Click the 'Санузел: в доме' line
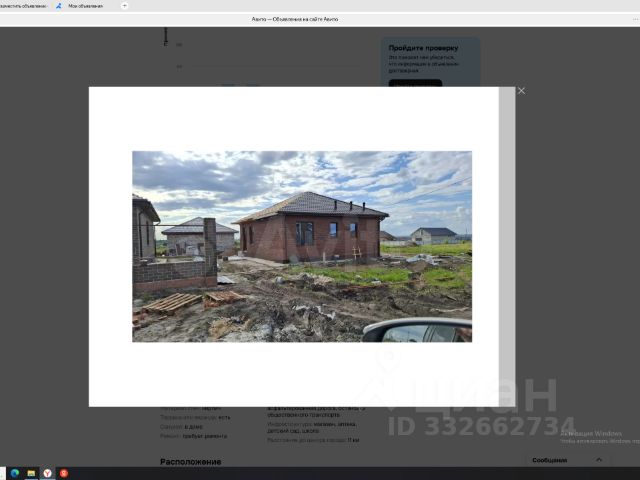 tap(181, 427)
